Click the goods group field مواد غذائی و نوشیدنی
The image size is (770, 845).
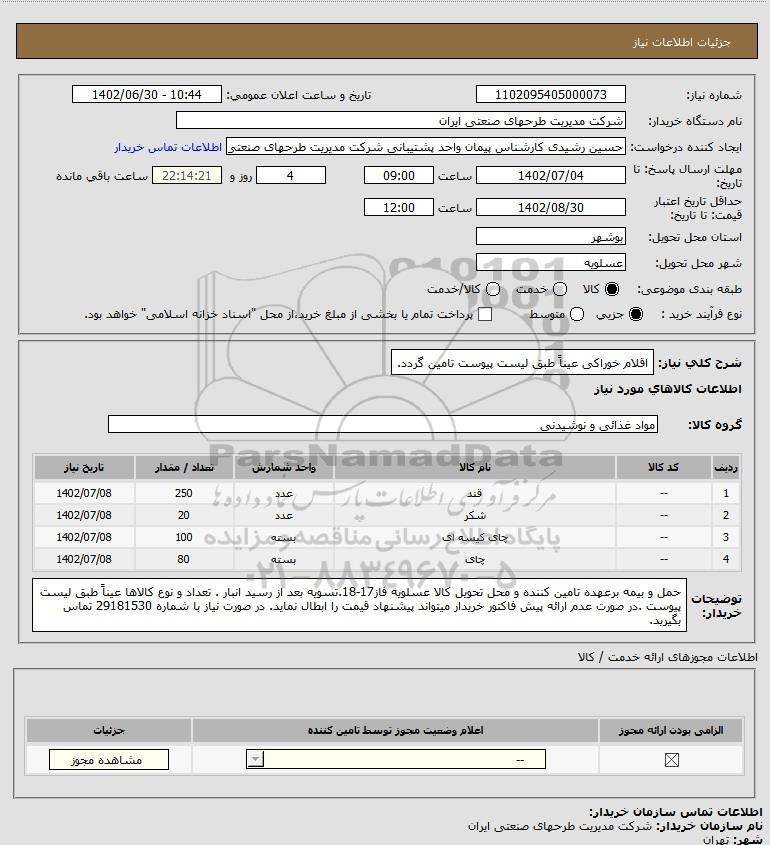tap(383, 425)
